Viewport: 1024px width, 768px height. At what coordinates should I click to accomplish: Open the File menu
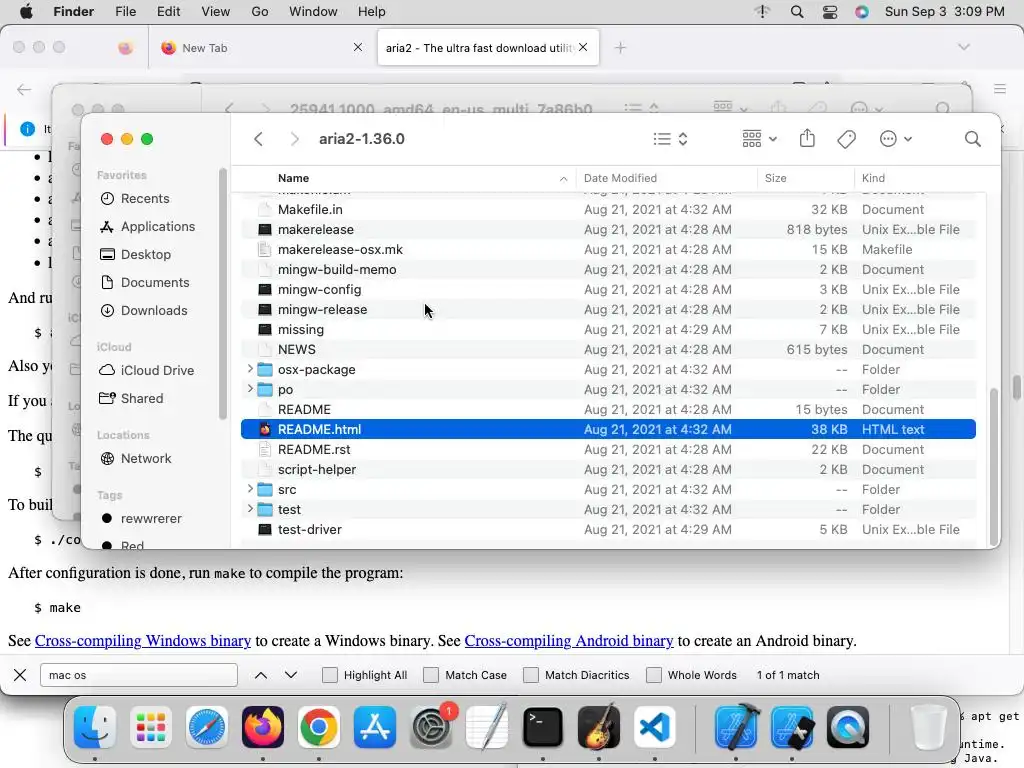(125, 12)
